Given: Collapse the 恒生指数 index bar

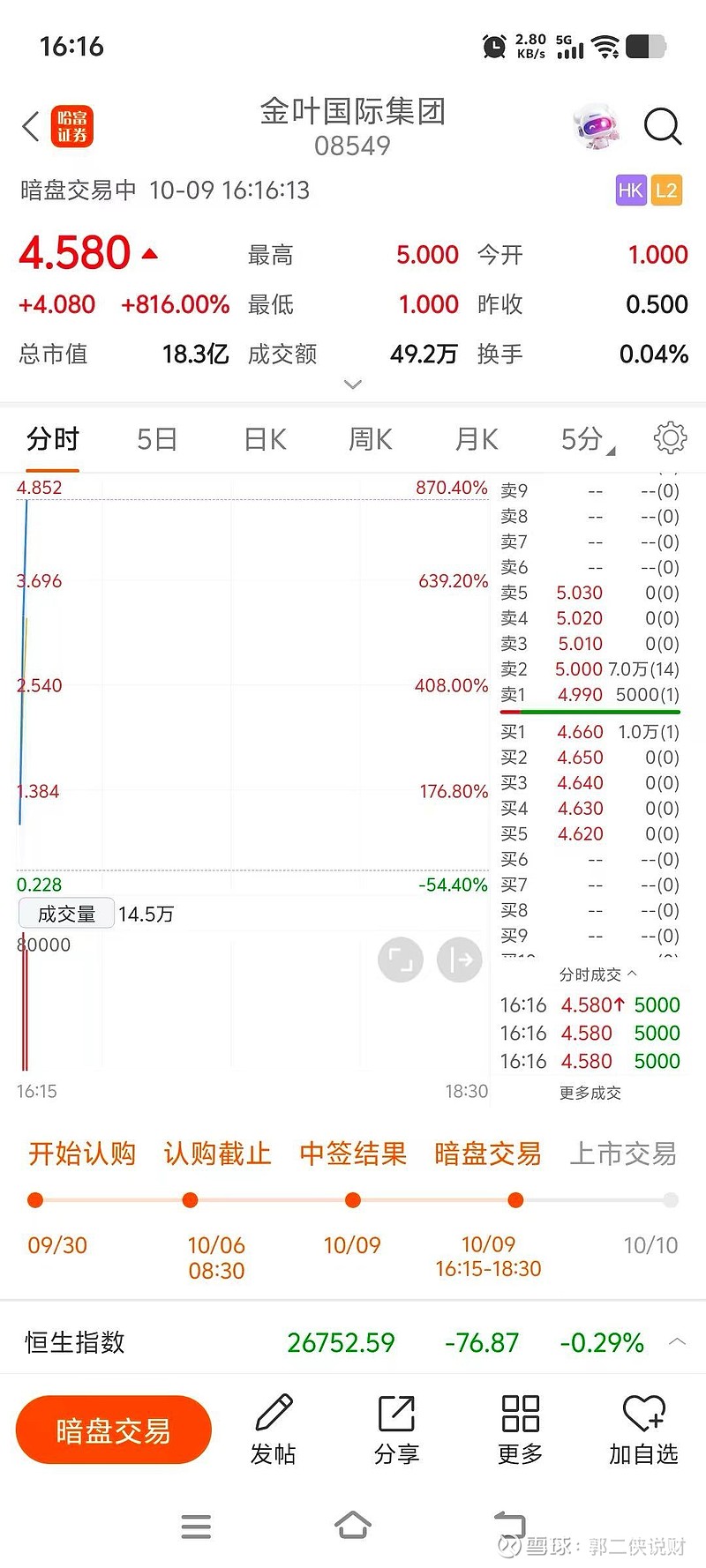Looking at the screenshot, I should pyautogui.click(x=677, y=1342).
